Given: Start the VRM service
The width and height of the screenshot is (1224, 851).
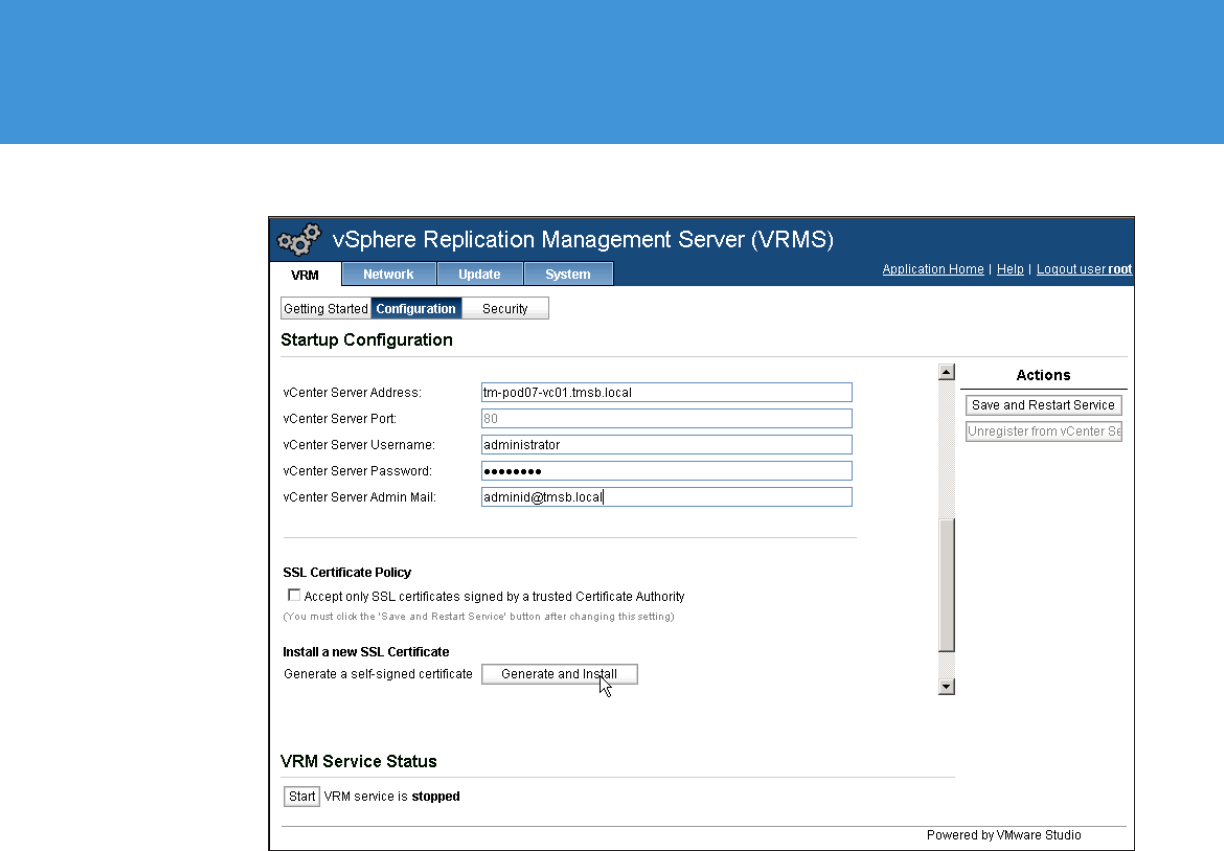Looking at the screenshot, I should coord(301,797).
